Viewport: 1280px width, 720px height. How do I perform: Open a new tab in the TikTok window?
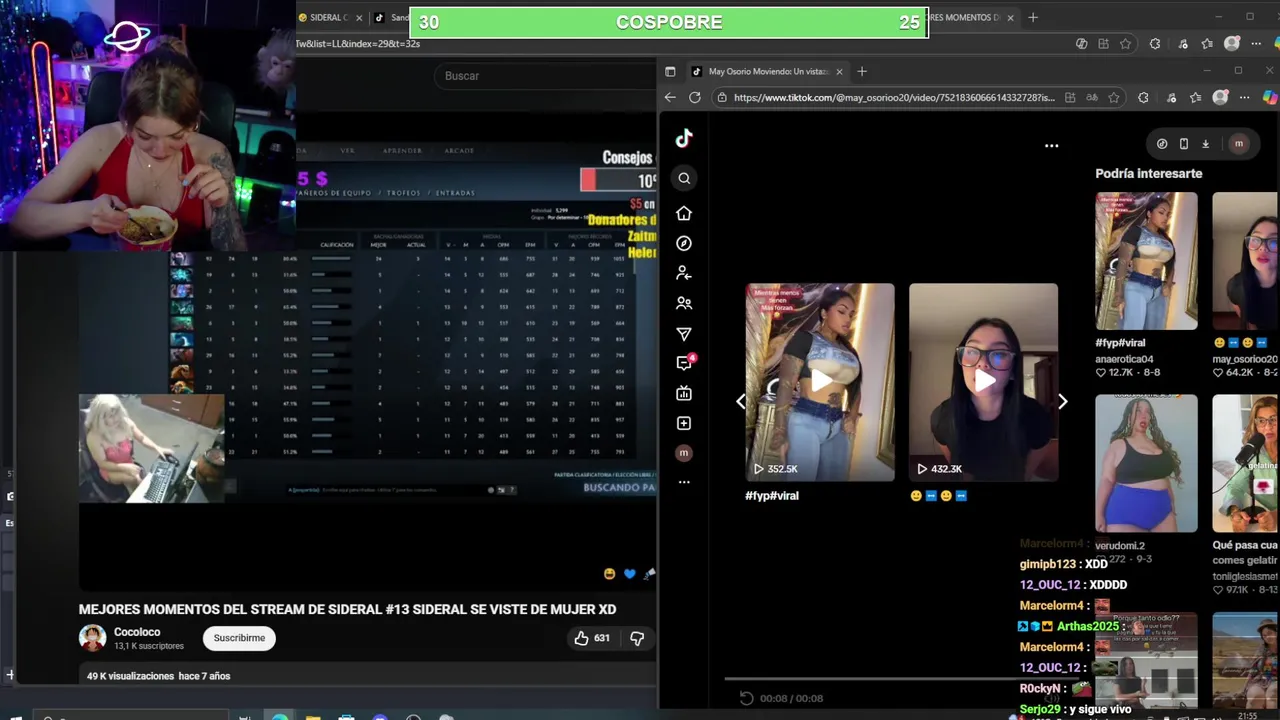click(x=862, y=71)
